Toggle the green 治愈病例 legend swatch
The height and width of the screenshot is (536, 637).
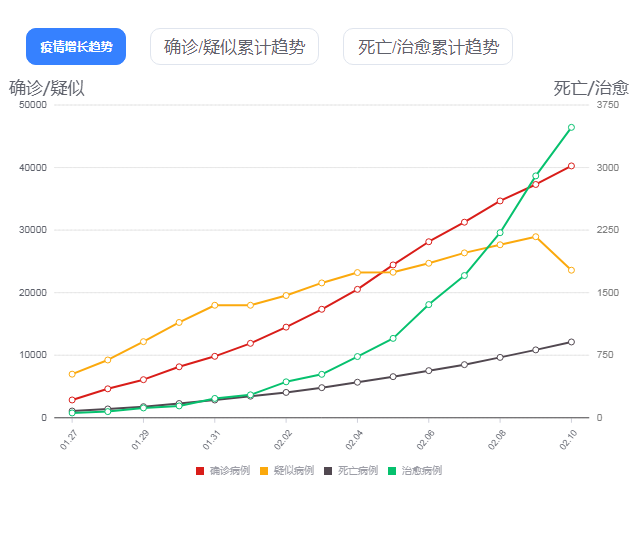392,471
